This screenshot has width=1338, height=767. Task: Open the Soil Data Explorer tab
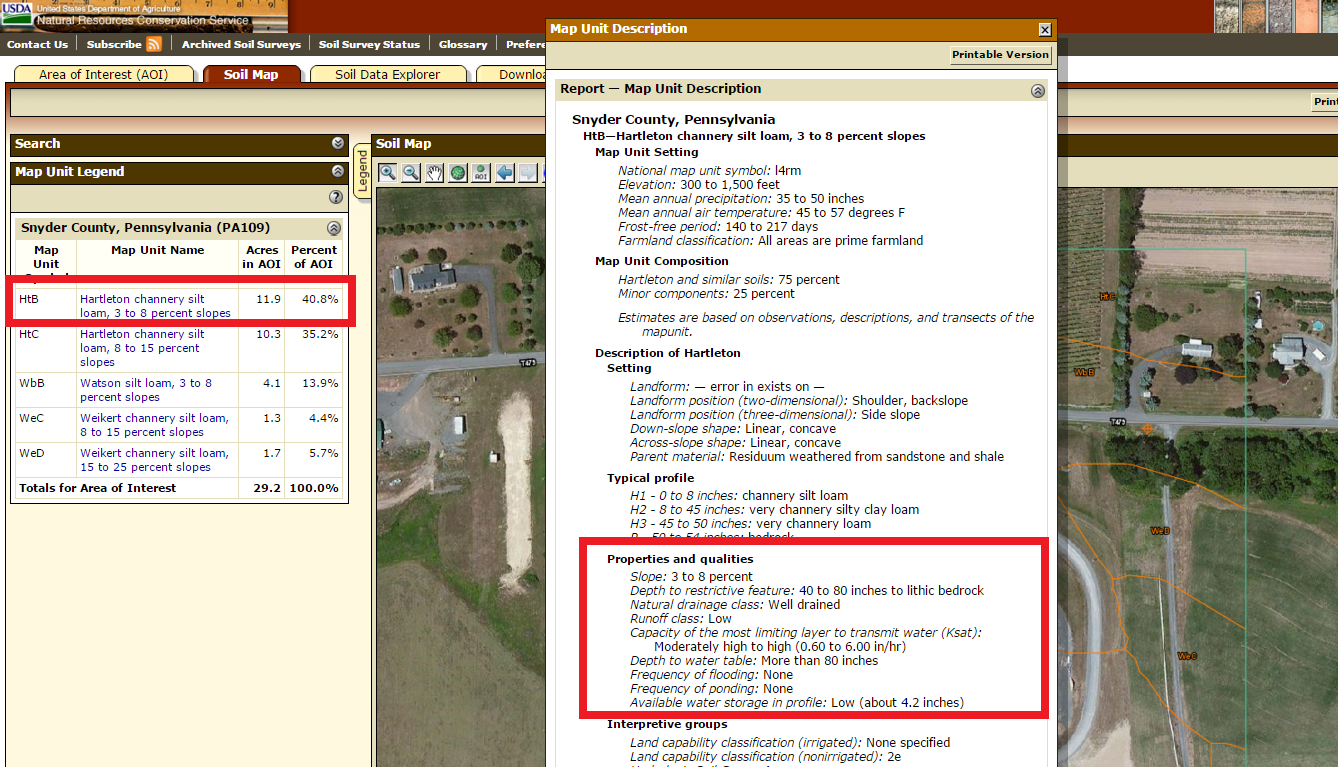coord(387,75)
